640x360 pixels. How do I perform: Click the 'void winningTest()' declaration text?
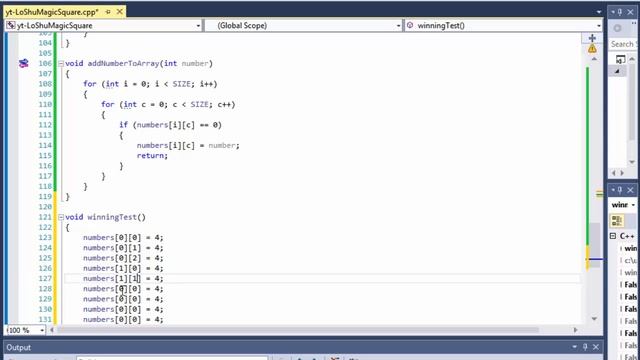click(x=105, y=217)
